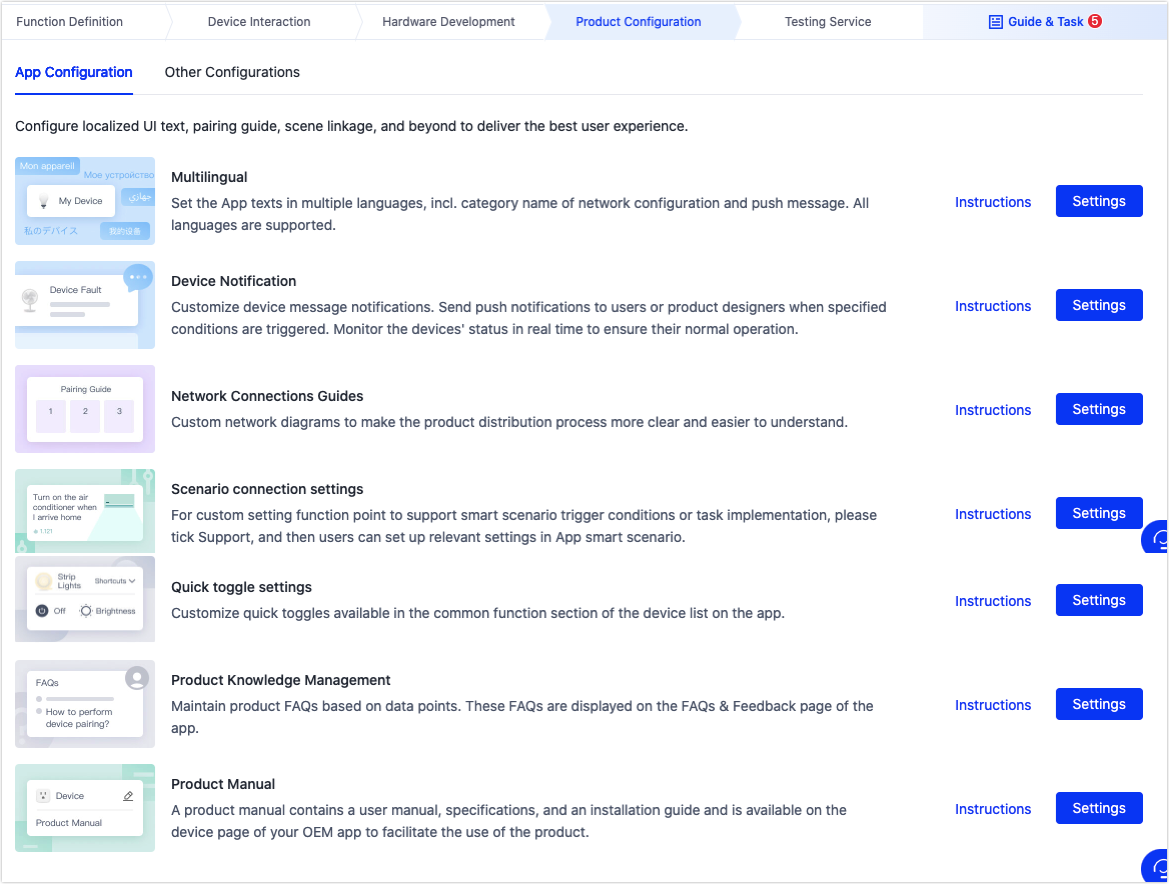Viewport: 1169px width, 884px height.
Task: Open Settings for Product Knowledge Management
Action: (x=1099, y=704)
